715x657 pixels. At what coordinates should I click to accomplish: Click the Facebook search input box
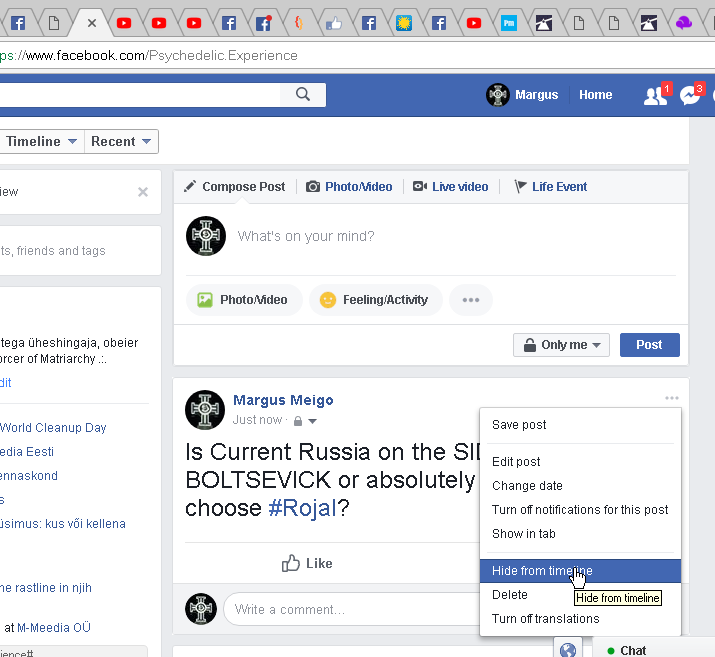(139, 95)
